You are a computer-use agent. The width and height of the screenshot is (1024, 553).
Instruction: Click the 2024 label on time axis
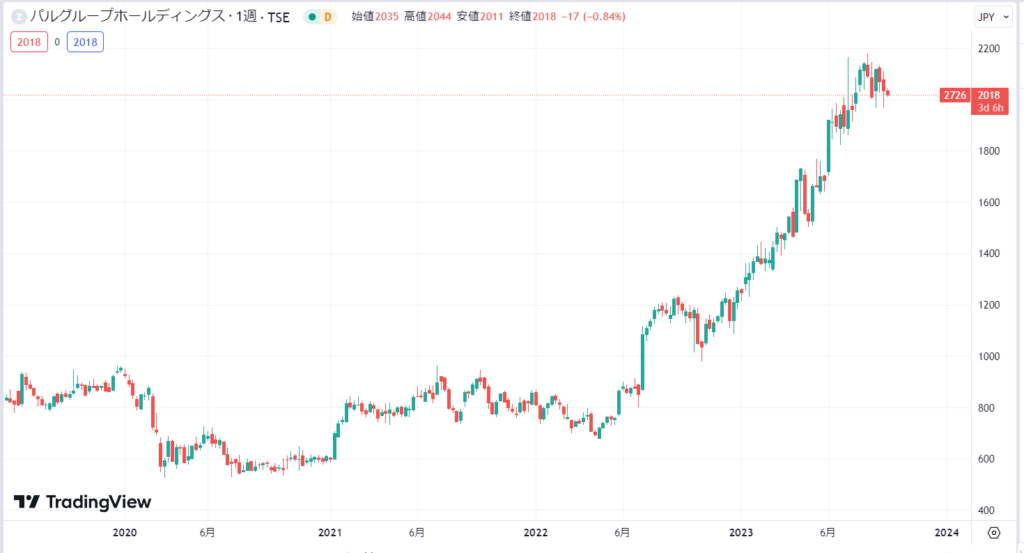point(946,532)
